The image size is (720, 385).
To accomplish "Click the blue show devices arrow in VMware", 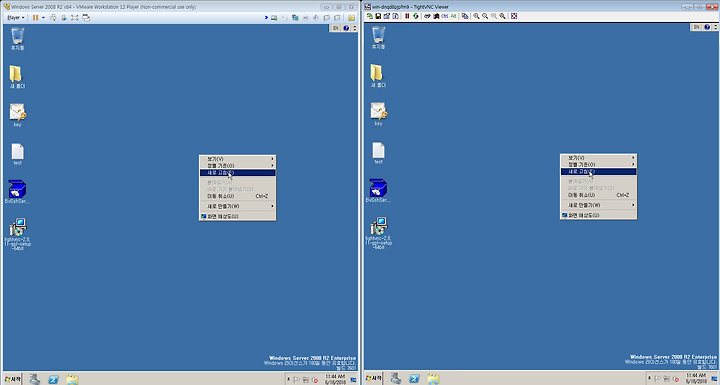I will tap(266, 17).
